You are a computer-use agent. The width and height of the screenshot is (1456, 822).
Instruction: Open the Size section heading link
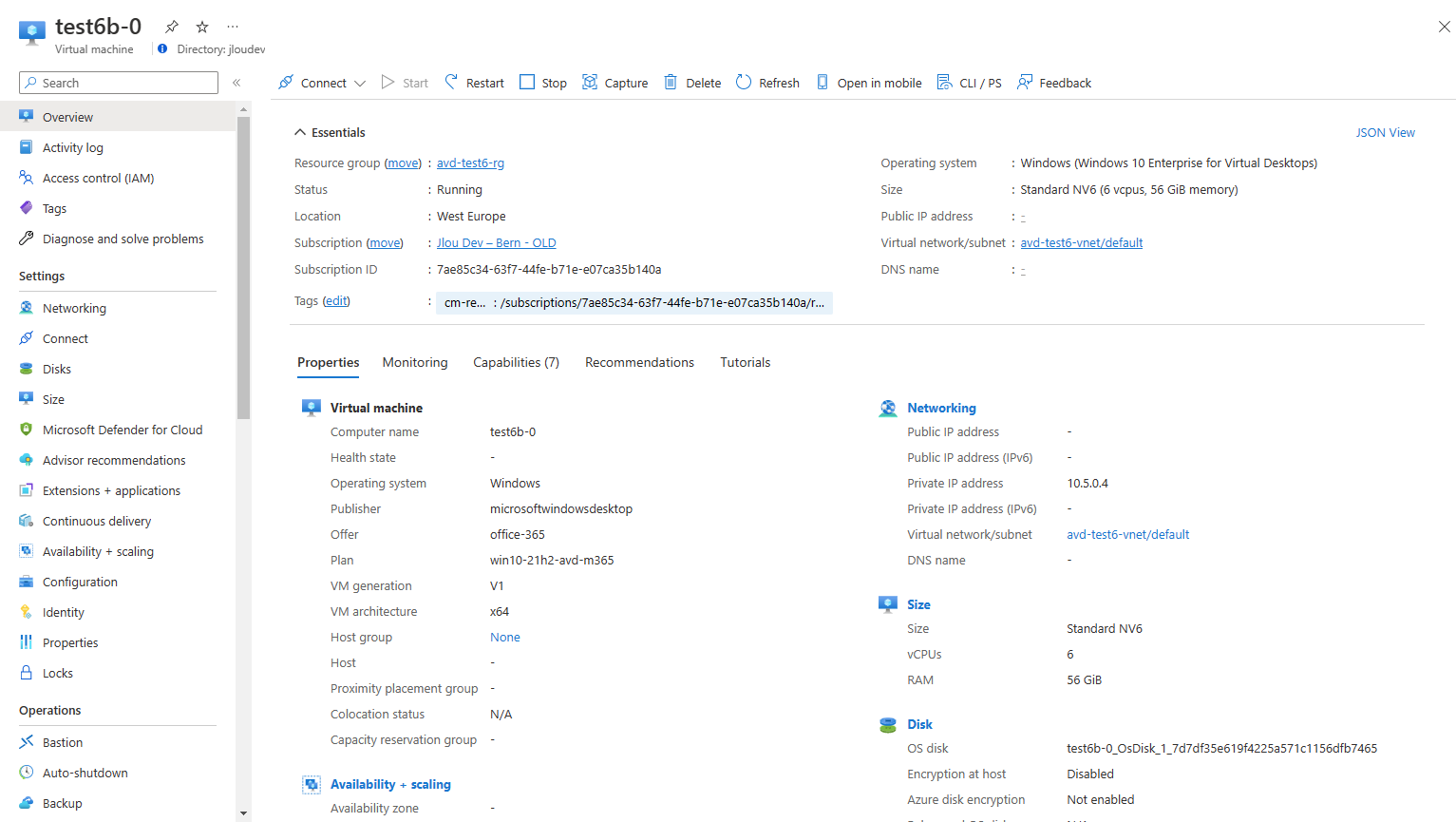pos(918,604)
